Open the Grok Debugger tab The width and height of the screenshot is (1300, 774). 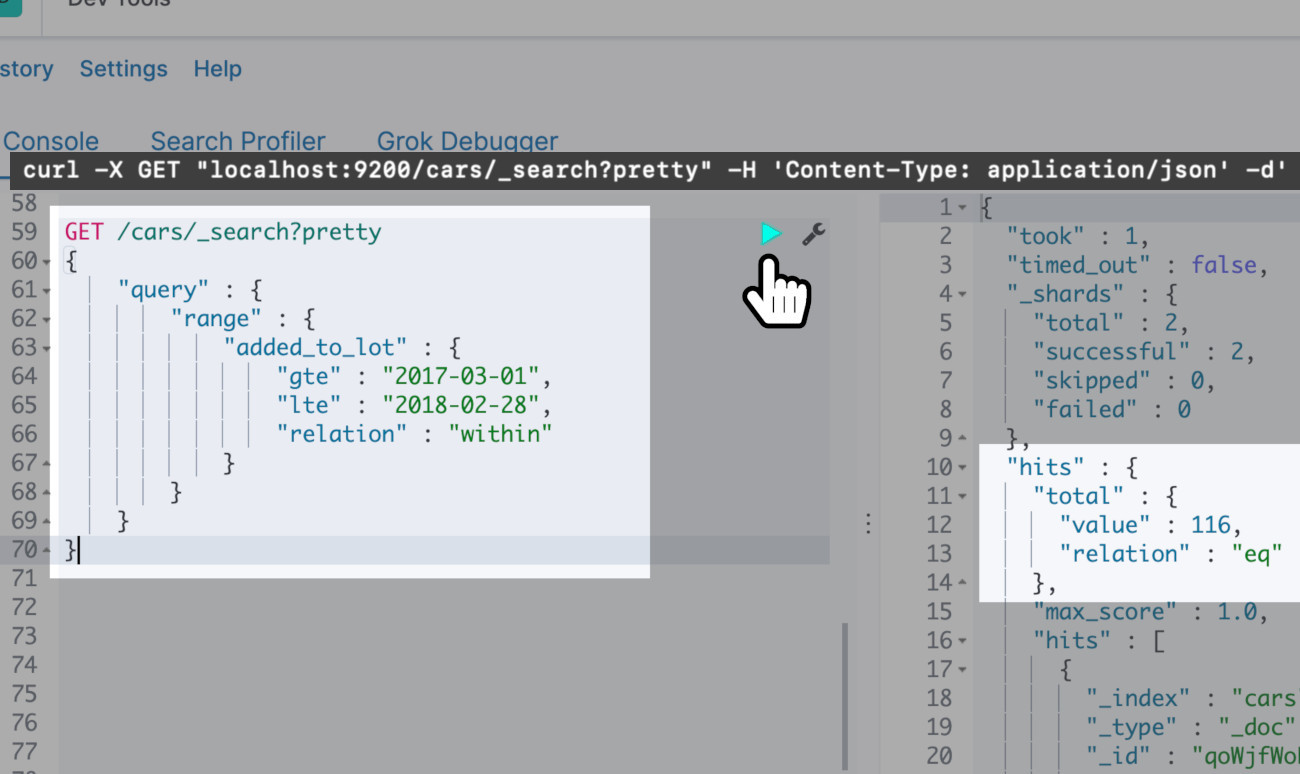pyautogui.click(x=467, y=141)
